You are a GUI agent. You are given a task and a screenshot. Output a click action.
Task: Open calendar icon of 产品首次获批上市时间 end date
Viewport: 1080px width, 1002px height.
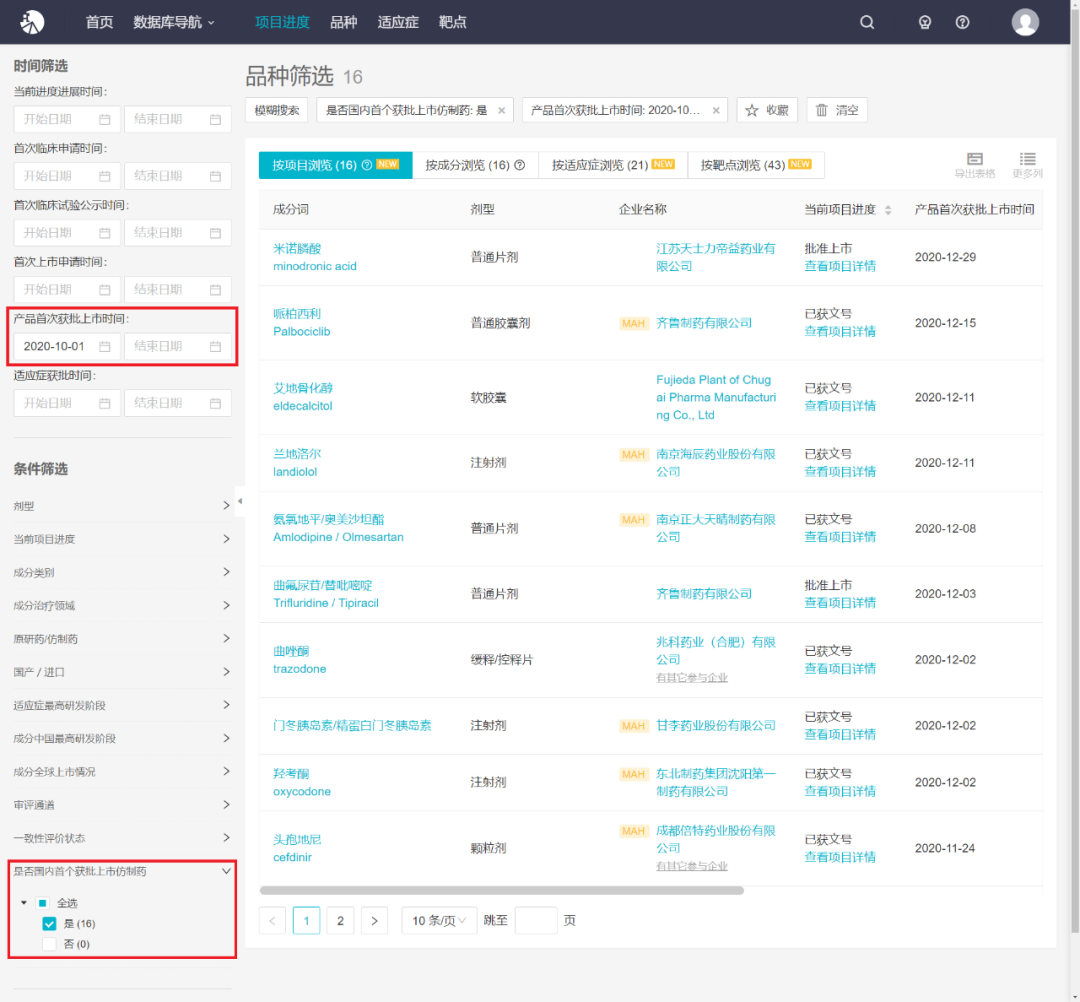point(216,346)
